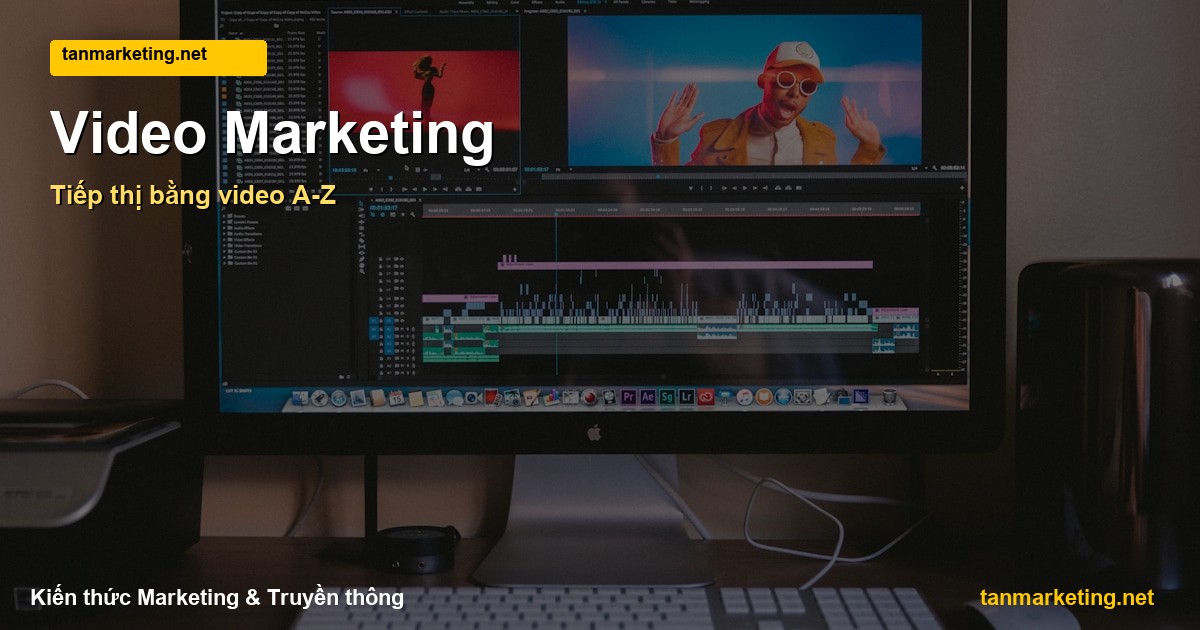Open Finder from the dock
This screenshot has width=1200, height=630.
pyautogui.click(x=301, y=399)
